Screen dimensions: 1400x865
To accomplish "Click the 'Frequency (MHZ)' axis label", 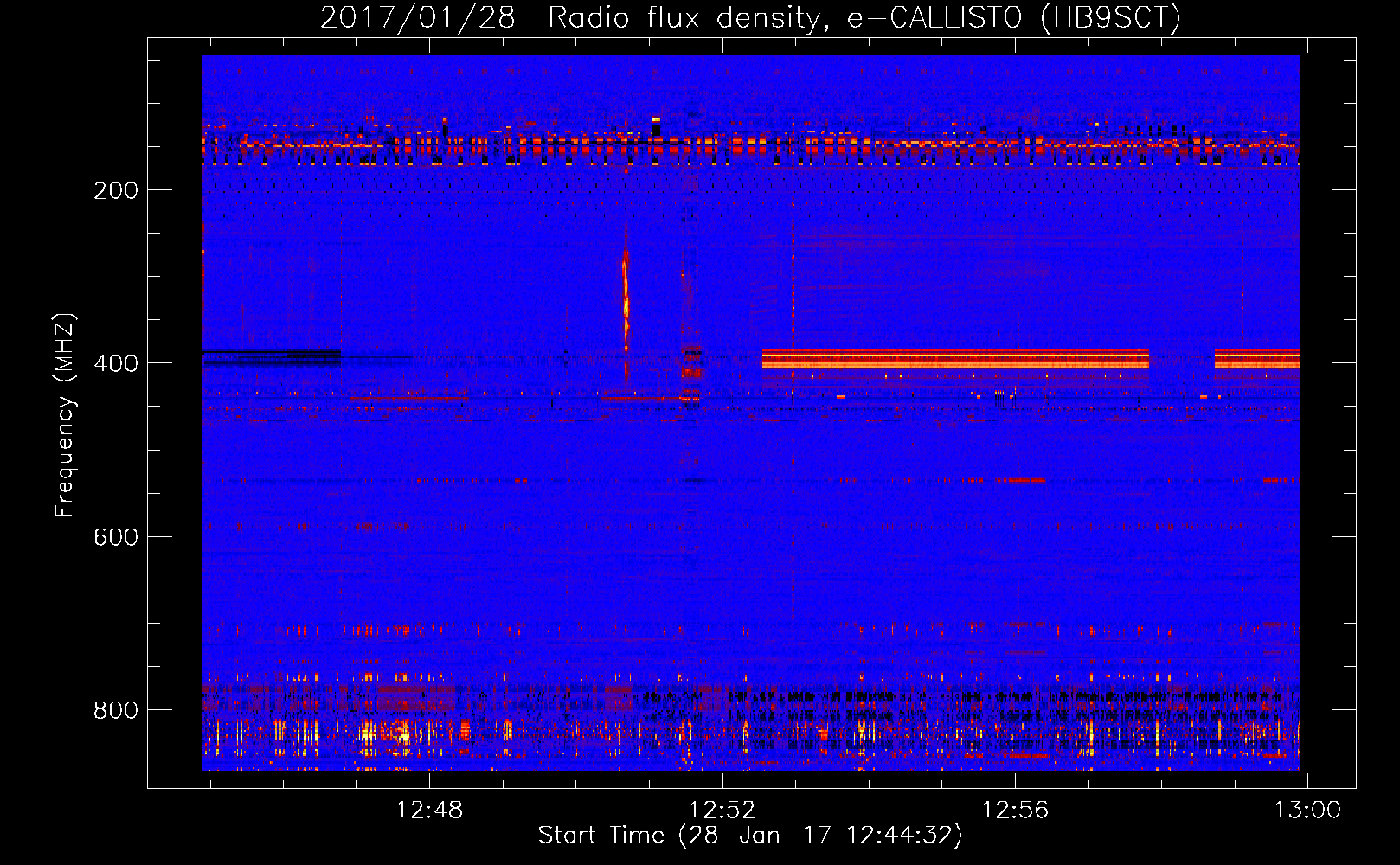I will tap(65, 415).
